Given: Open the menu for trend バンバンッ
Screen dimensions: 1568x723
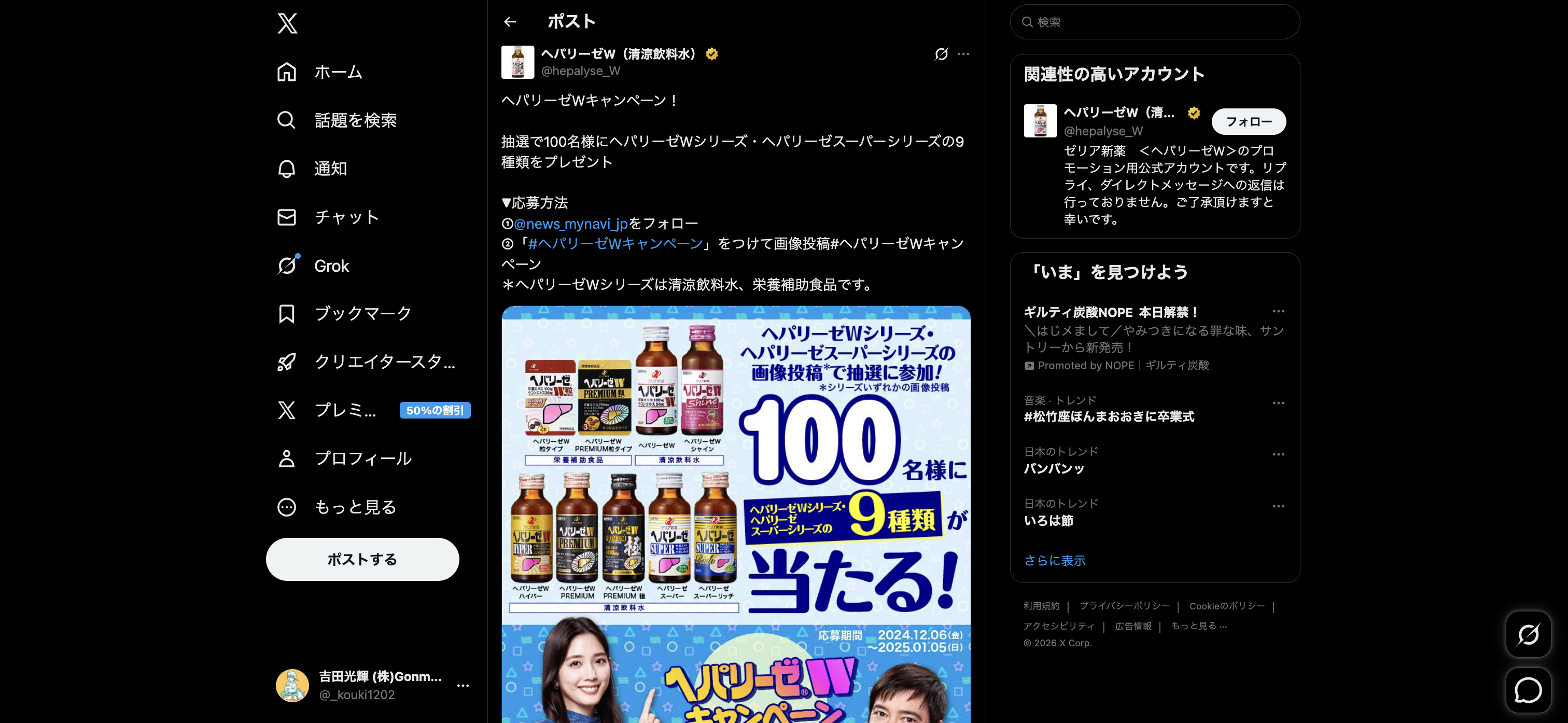Looking at the screenshot, I should pos(1279,454).
